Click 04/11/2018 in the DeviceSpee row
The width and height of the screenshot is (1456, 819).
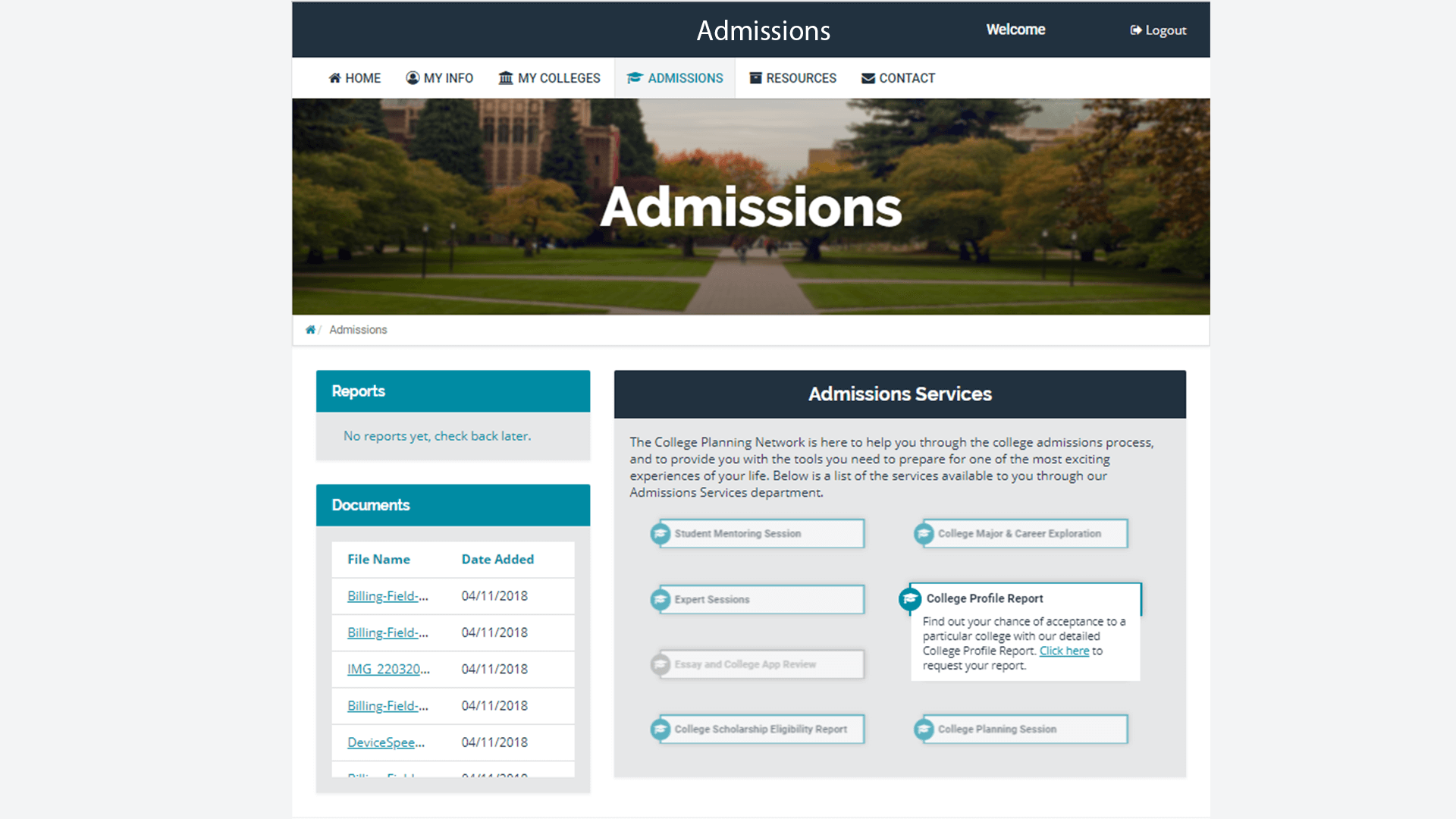point(494,742)
